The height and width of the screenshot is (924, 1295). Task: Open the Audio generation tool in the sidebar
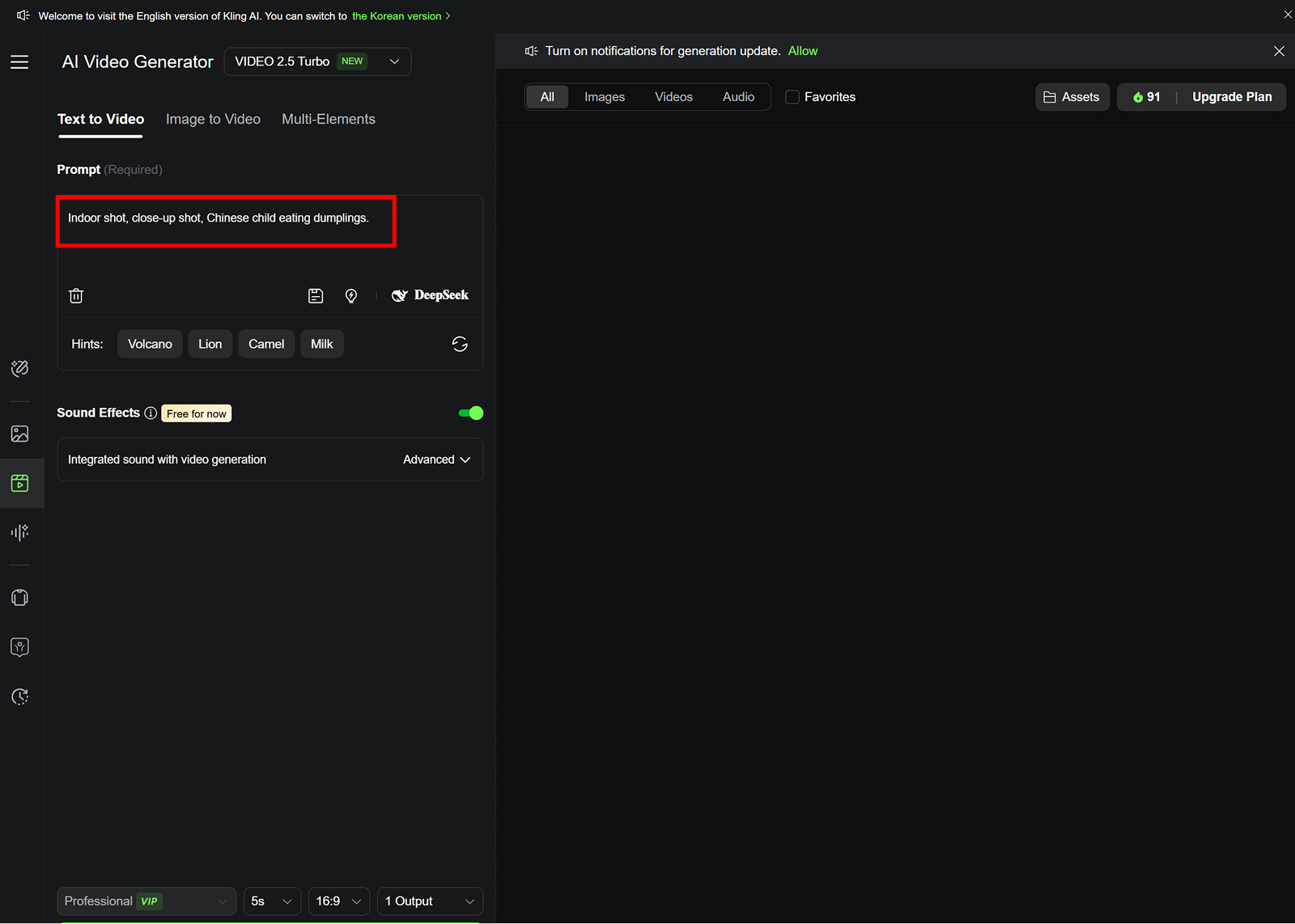(x=20, y=532)
